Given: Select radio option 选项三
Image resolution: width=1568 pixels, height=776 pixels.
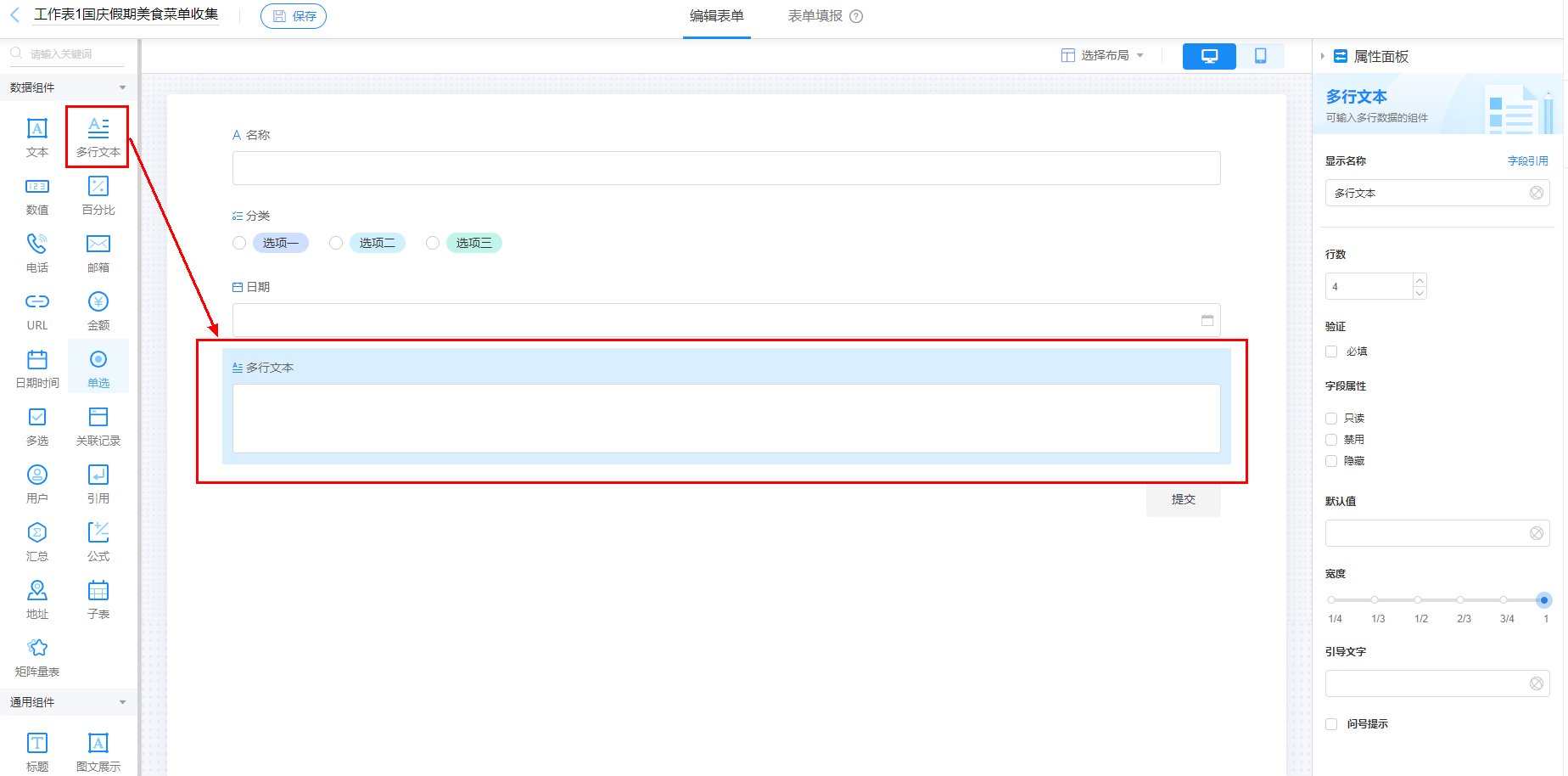Looking at the screenshot, I should [433, 243].
